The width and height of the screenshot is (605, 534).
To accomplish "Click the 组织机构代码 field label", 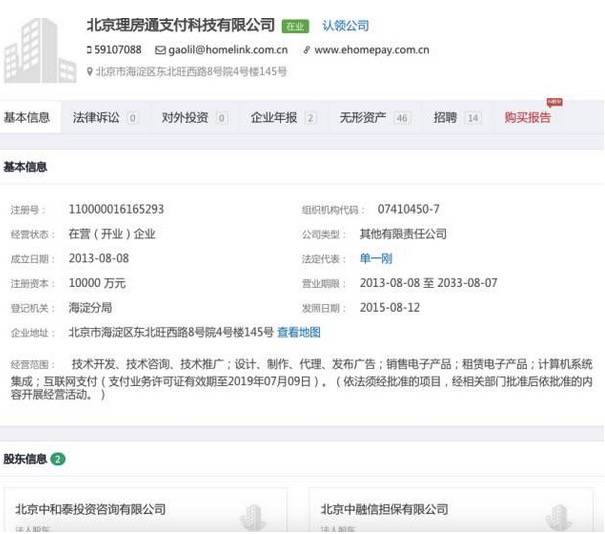I will pos(333,210).
